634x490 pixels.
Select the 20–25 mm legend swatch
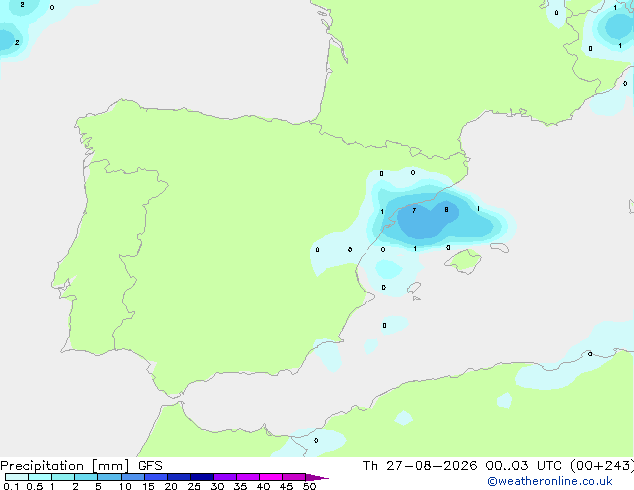pos(178,477)
